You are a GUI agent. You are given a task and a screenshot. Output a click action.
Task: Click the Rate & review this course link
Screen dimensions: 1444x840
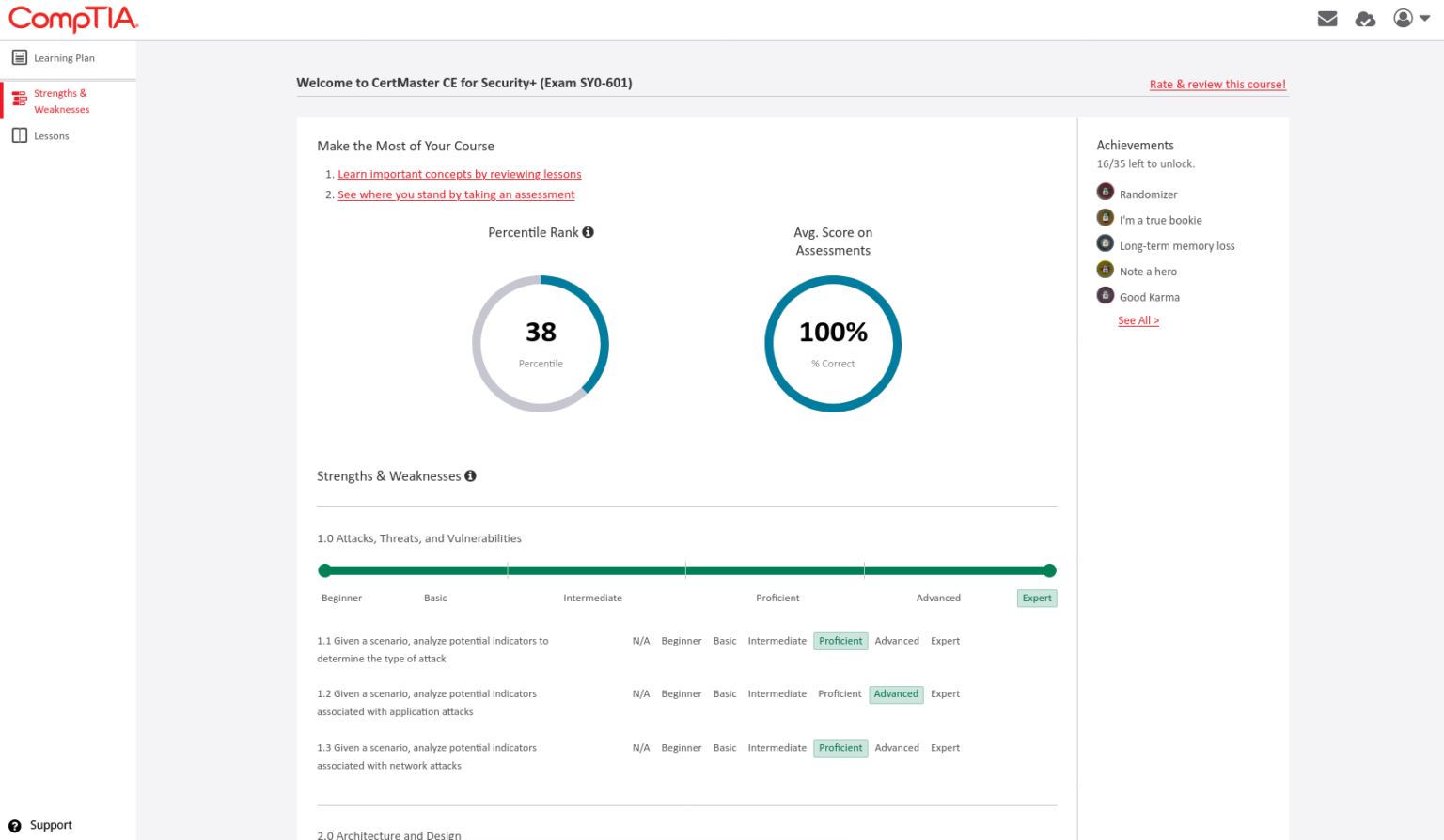click(1216, 85)
